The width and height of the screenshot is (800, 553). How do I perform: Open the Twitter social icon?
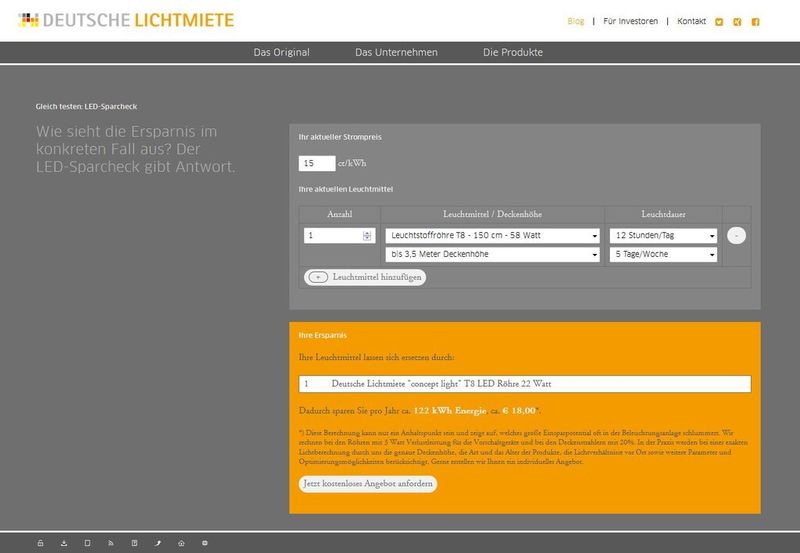[719, 22]
